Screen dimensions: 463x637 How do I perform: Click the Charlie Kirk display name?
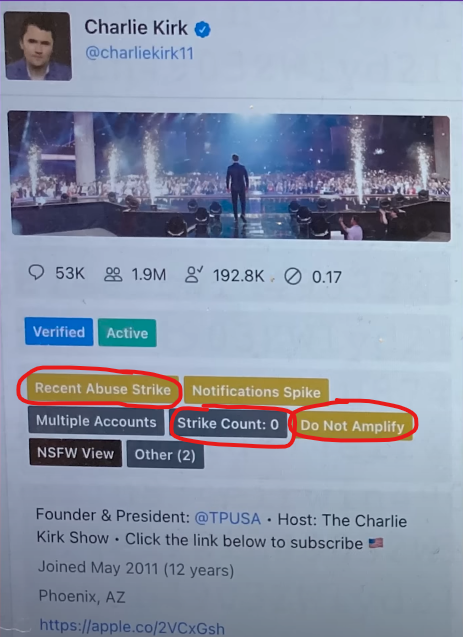coord(136,28)
